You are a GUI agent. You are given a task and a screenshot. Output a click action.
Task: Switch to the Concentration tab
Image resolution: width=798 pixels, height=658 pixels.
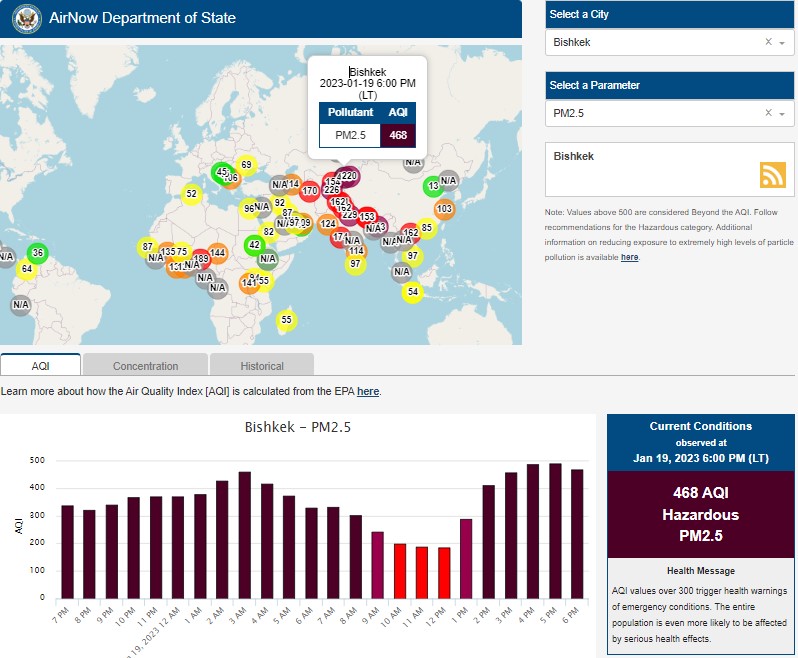pyautogui.click(x=145, y=366)
